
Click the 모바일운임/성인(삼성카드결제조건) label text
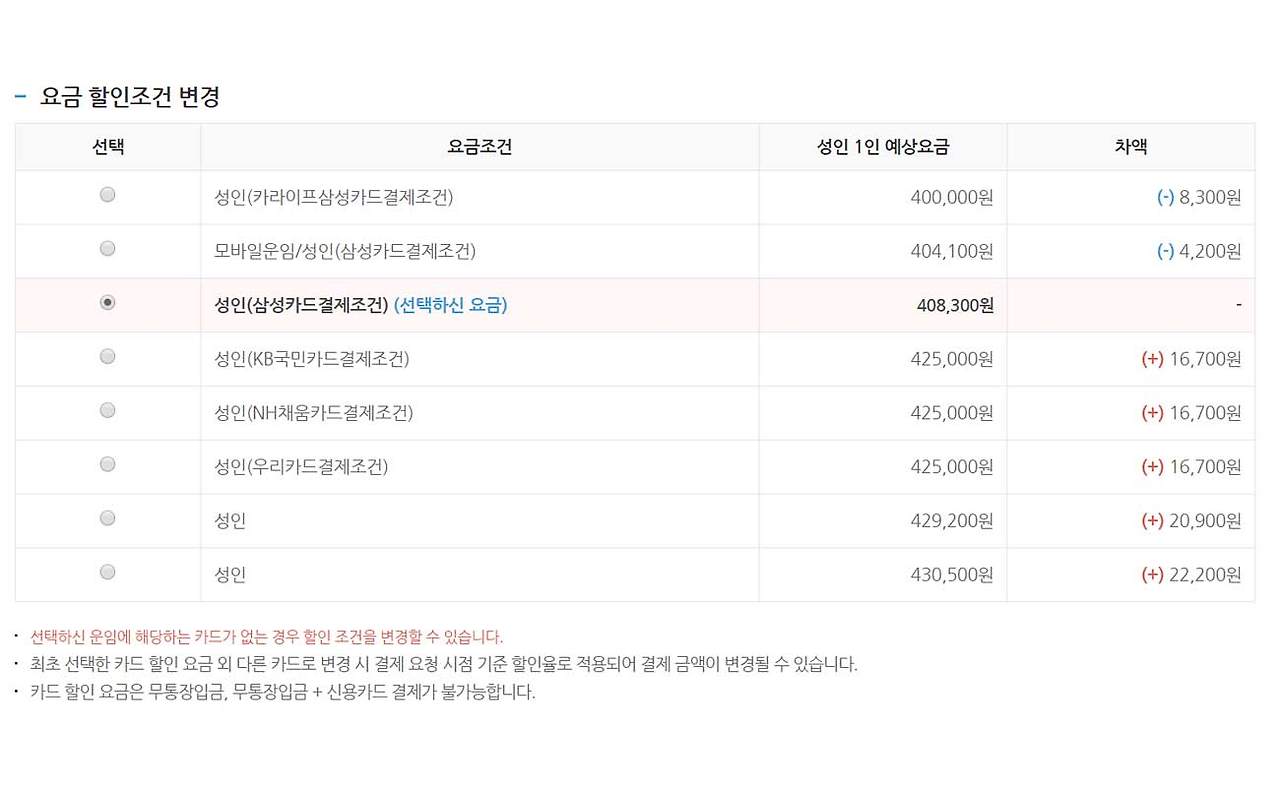pos(345,251)
